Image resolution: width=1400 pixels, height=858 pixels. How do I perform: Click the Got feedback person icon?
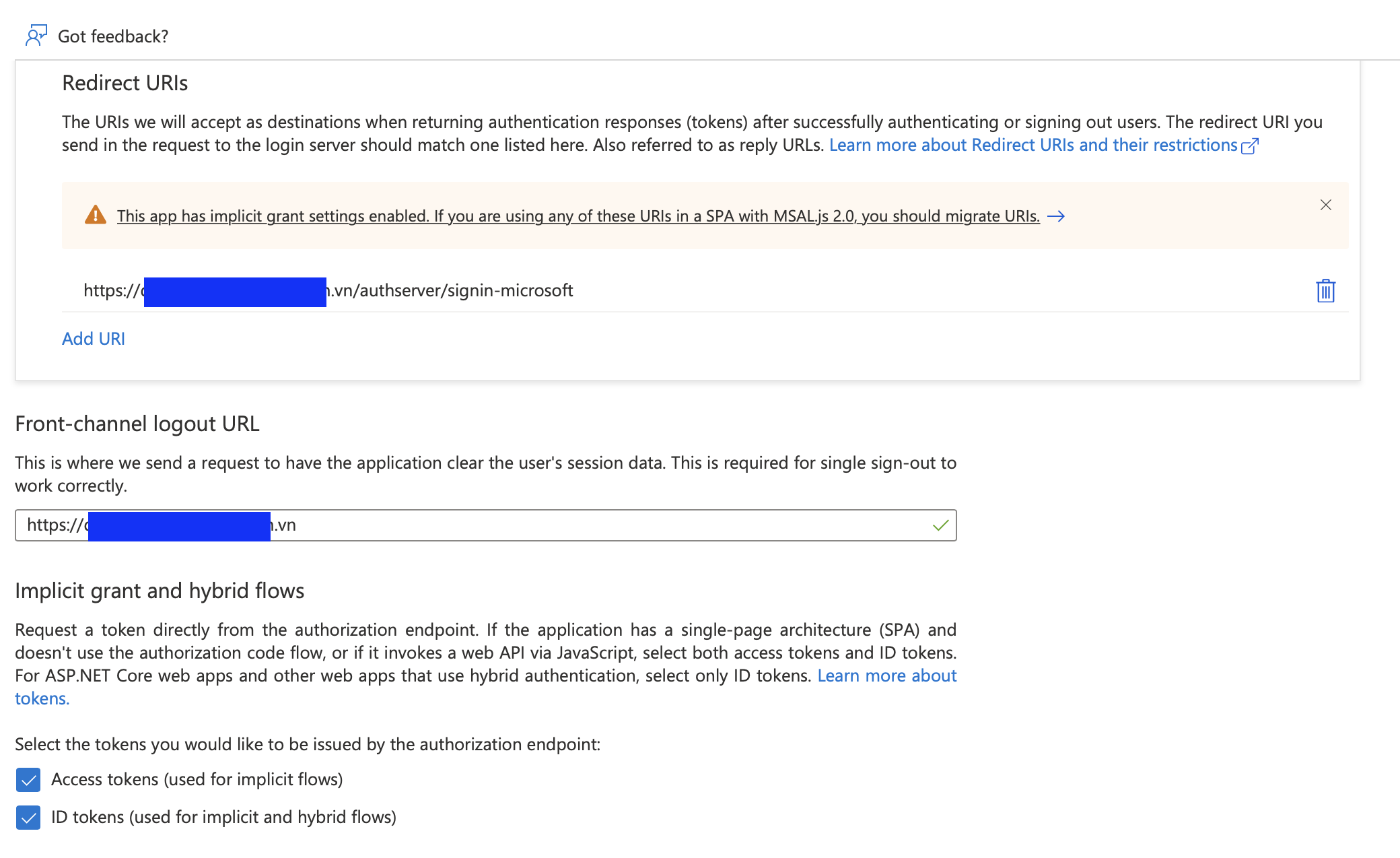36,35
